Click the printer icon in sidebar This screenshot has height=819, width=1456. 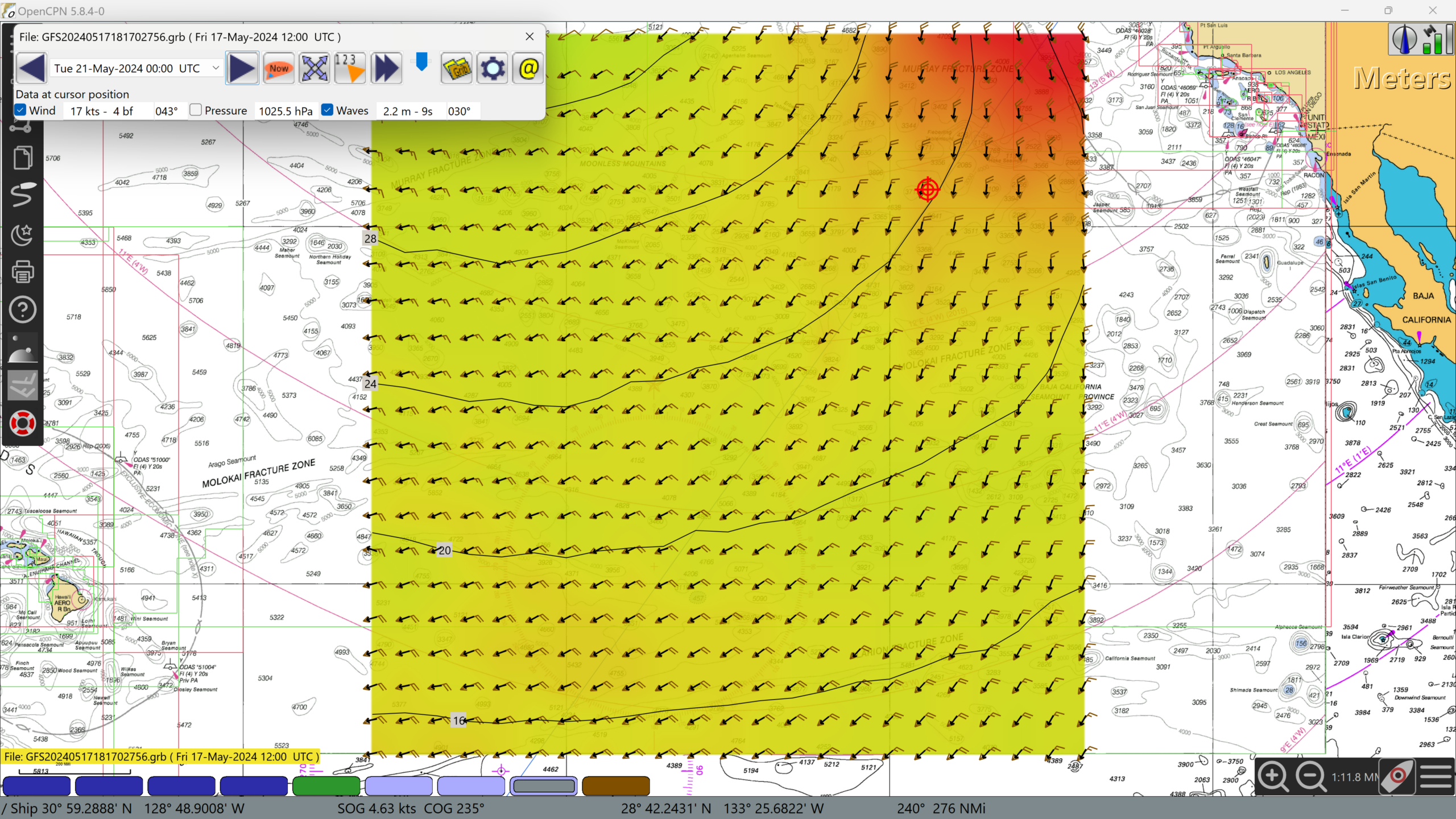22,272
